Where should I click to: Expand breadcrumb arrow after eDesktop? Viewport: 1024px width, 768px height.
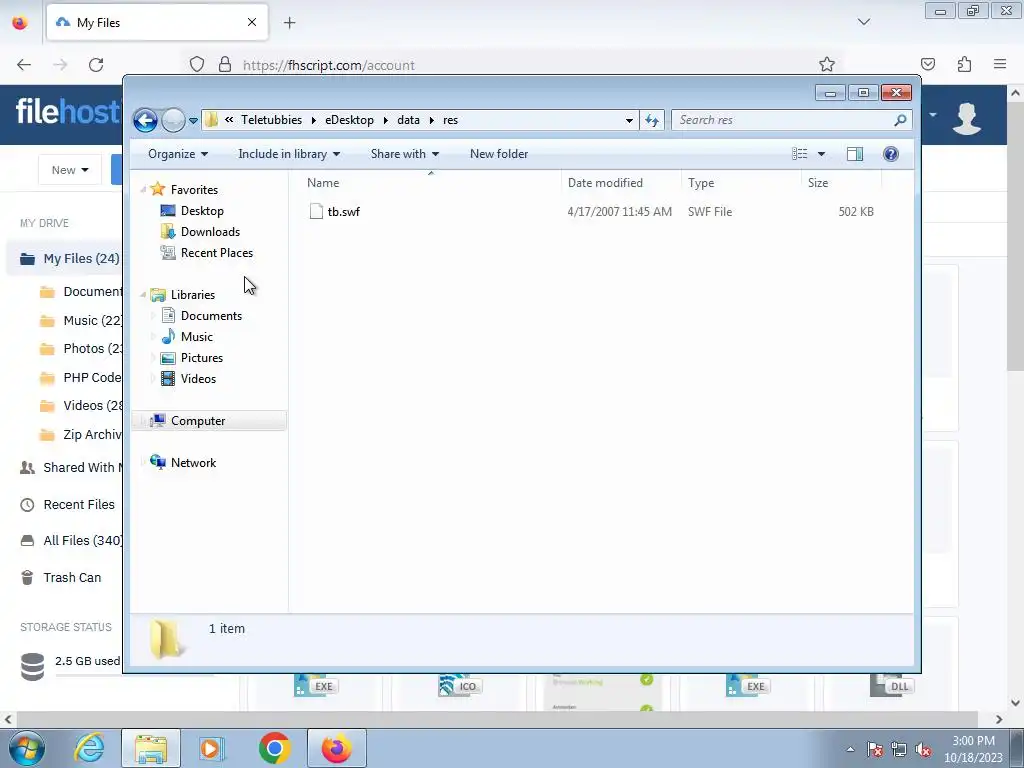[x=385, y=120]
